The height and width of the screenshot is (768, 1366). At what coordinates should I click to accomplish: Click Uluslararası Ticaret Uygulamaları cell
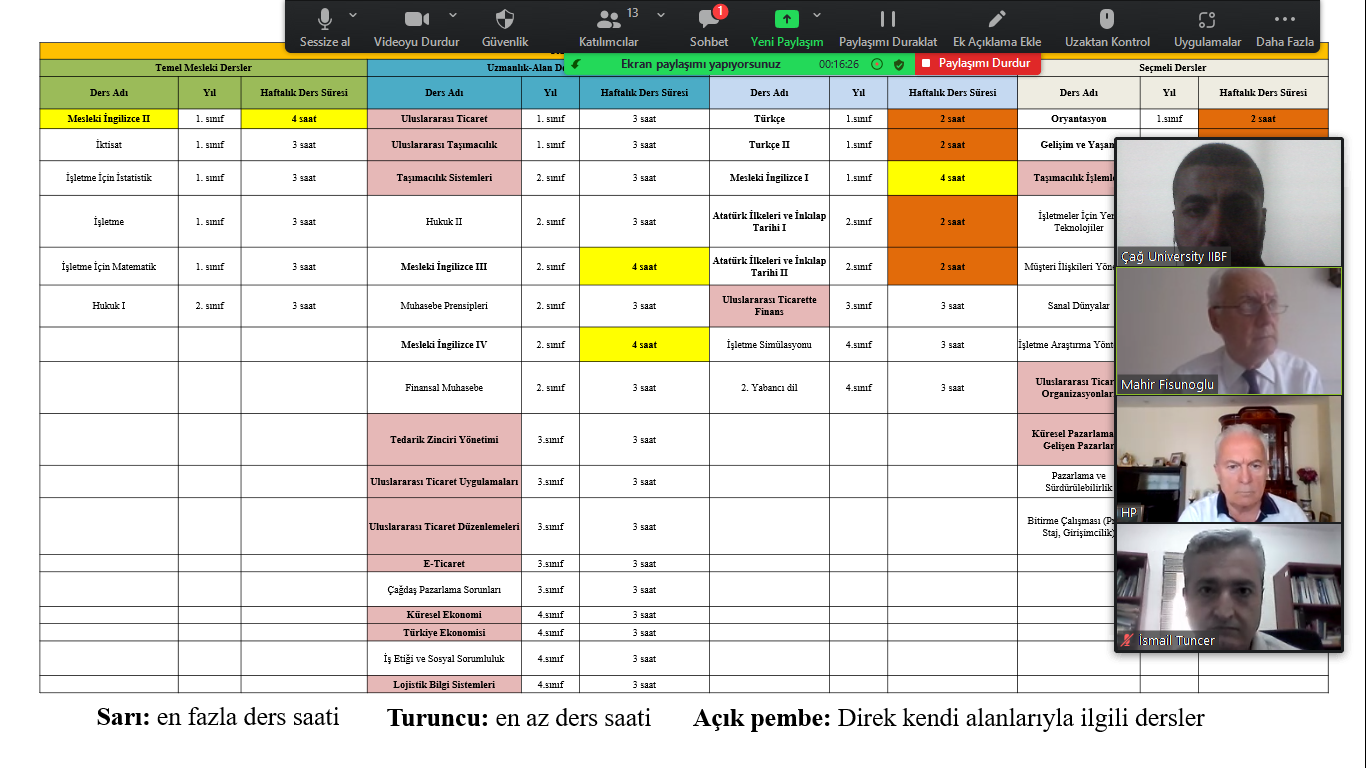(x=444, y=482)
